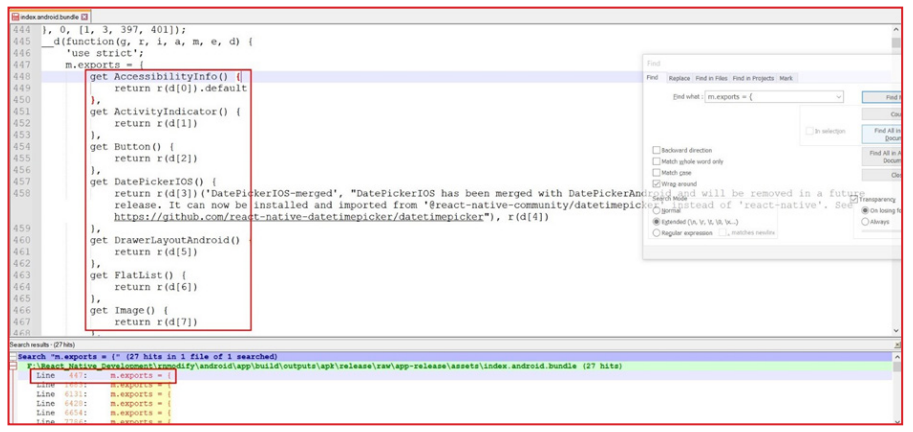
Task: Select Regular expression search mode
Action: [657, 233]
